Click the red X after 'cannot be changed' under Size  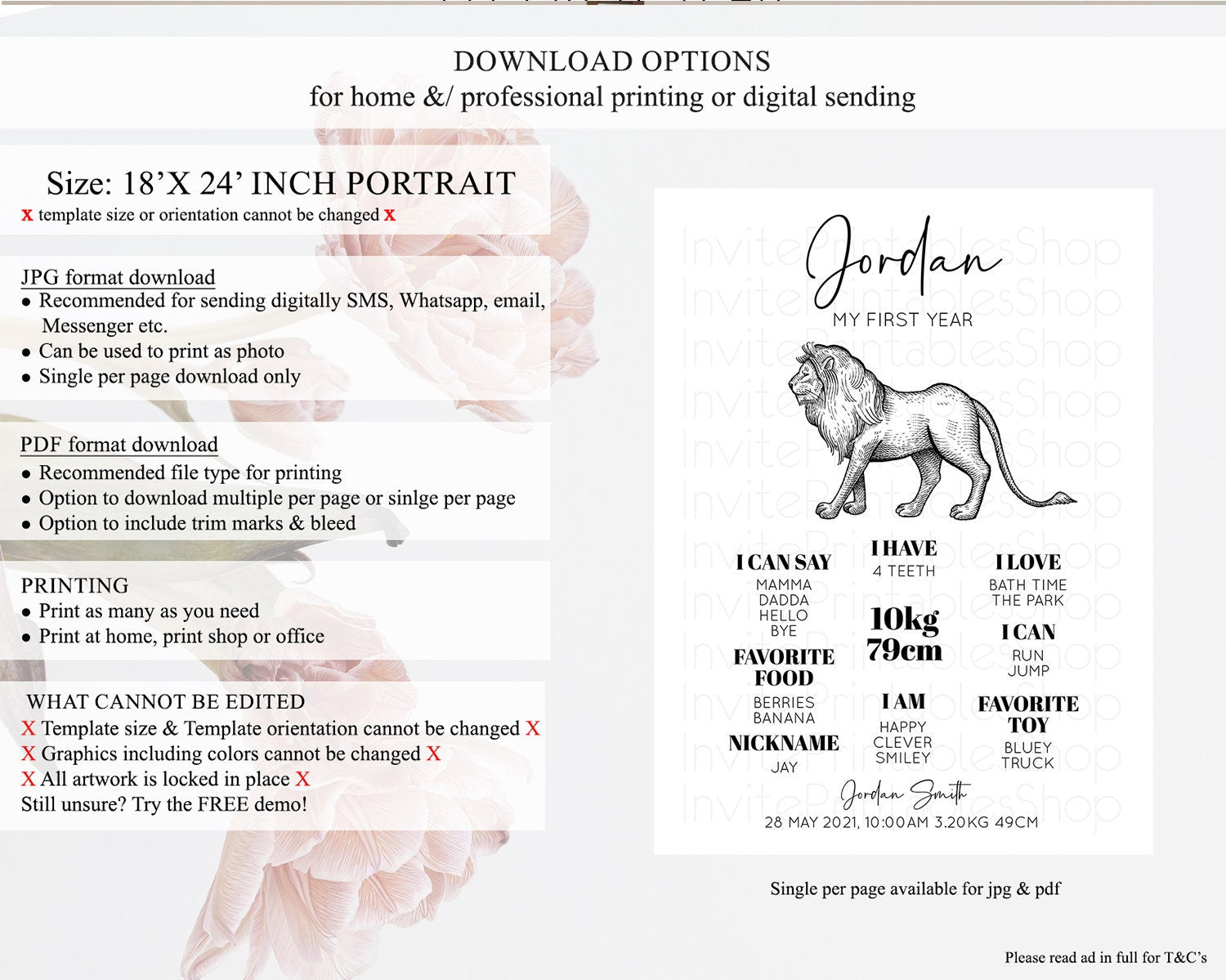(390, 215)
